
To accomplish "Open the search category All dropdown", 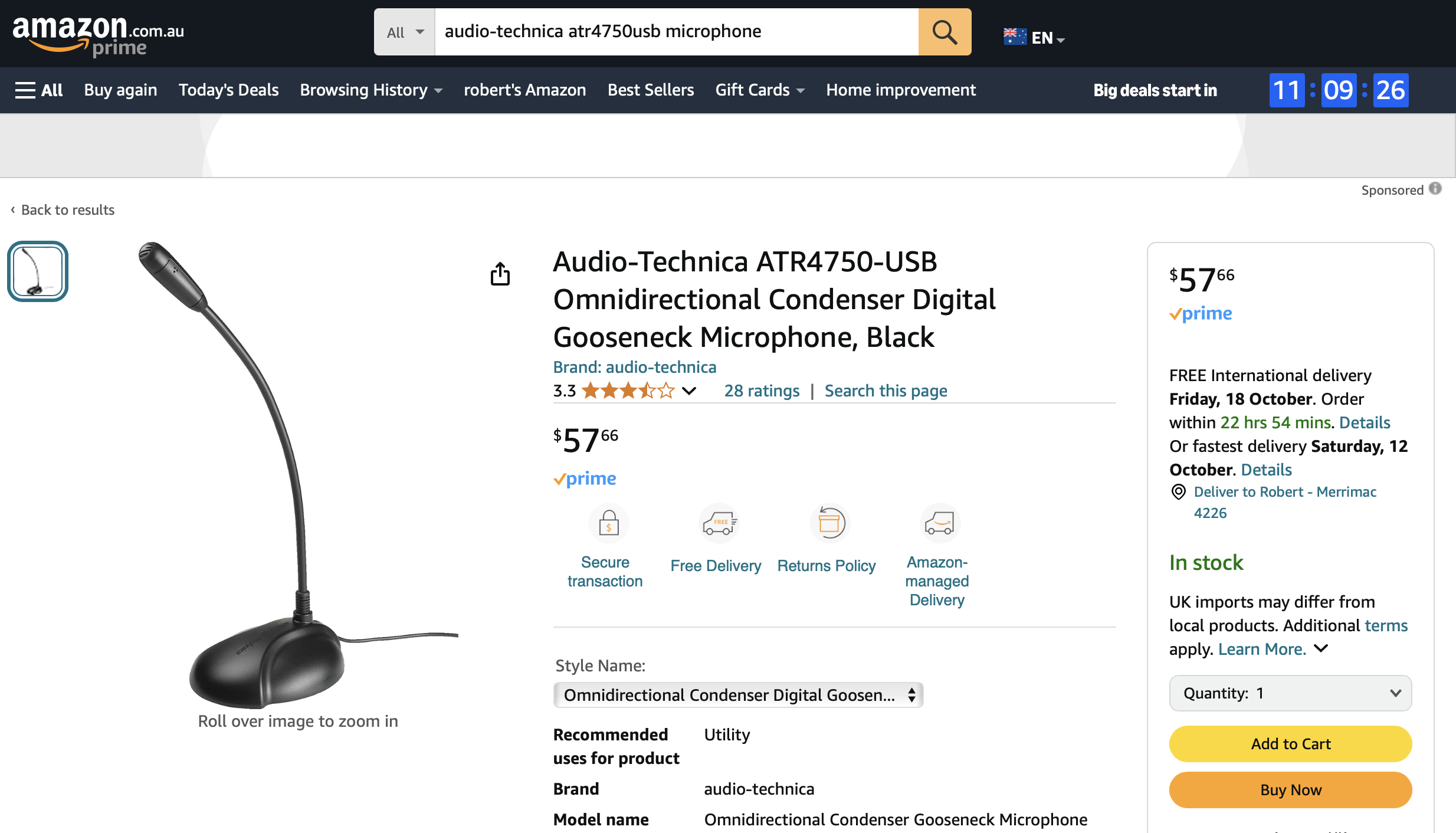I will [x=405, y=32].
